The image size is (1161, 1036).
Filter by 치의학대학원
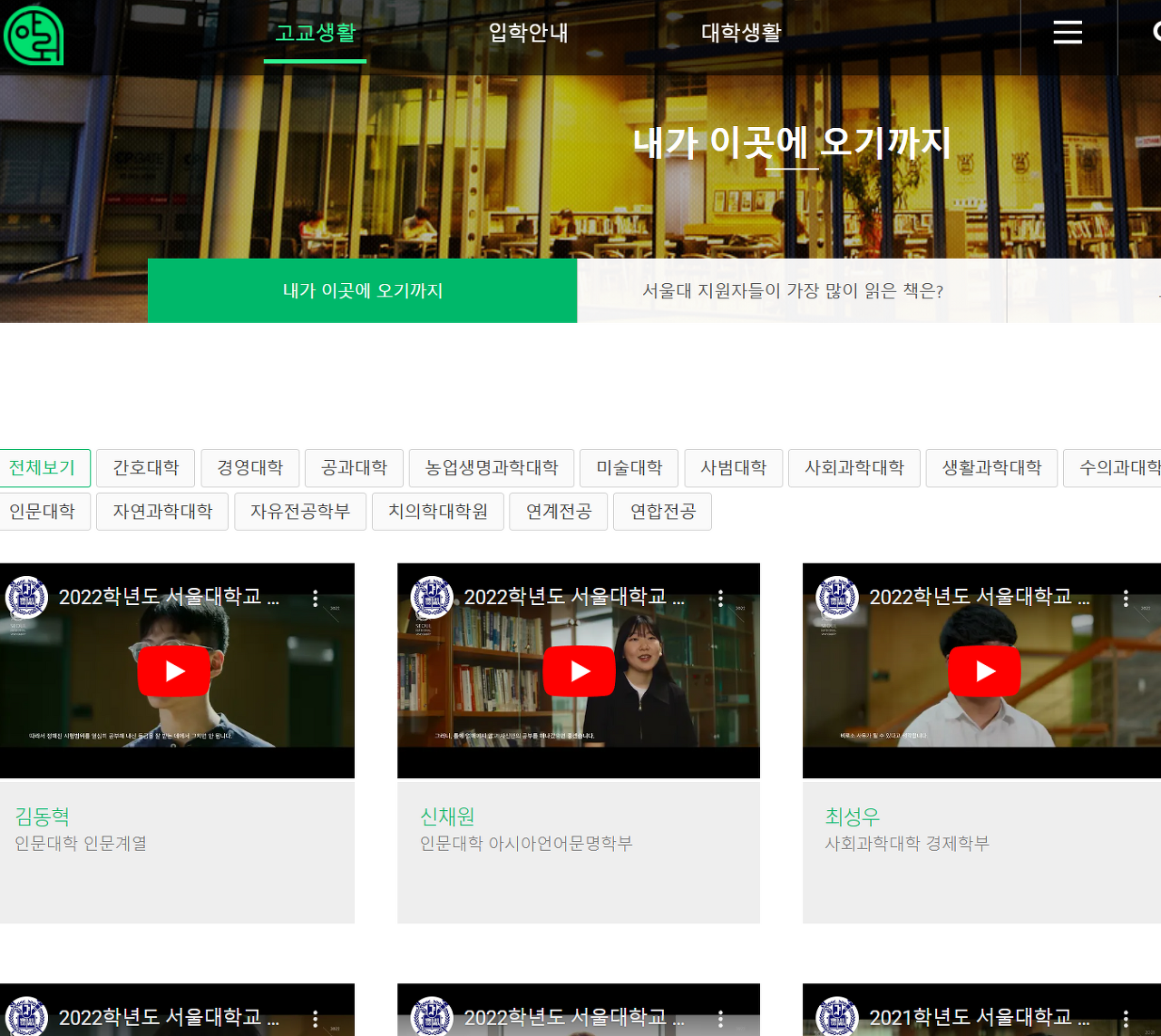tap(438, 512)
